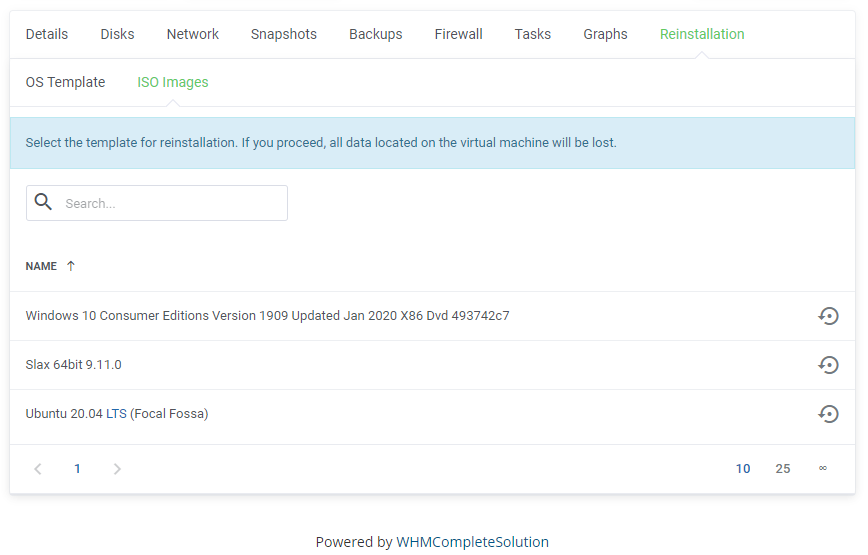View the Snapshots tab

click(x=283, y=34)
